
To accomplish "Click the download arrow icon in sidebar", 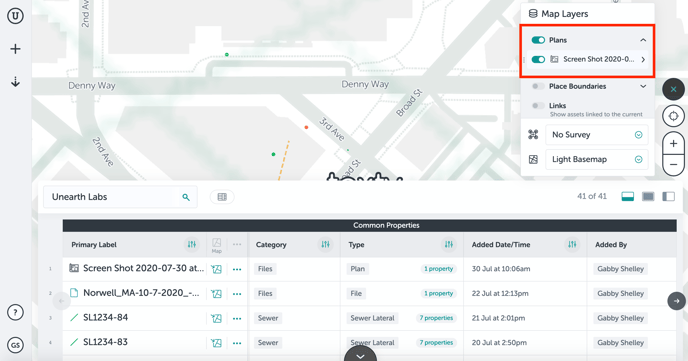I will point(15,82).
